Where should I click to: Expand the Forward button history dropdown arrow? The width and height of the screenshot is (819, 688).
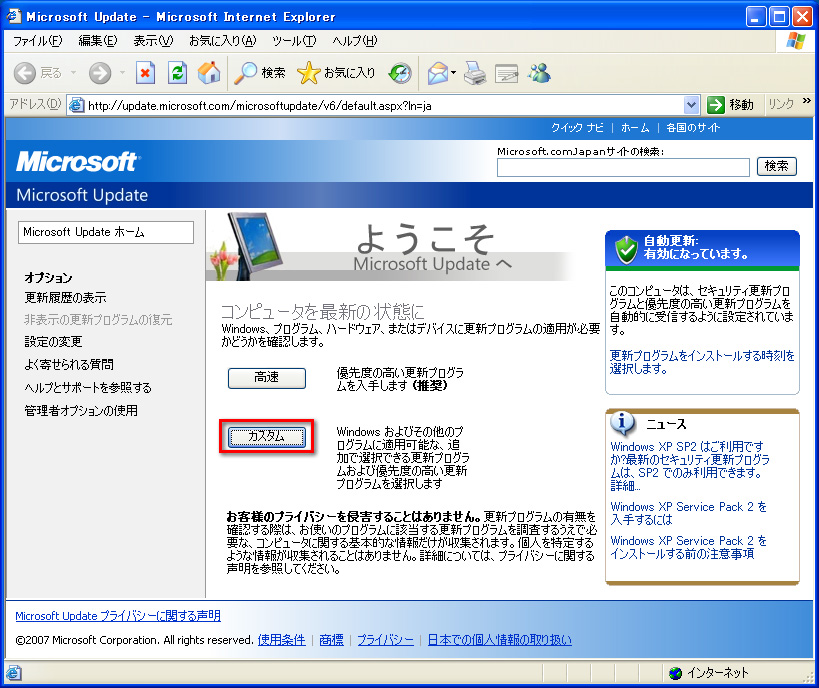[x=122, y=73]
